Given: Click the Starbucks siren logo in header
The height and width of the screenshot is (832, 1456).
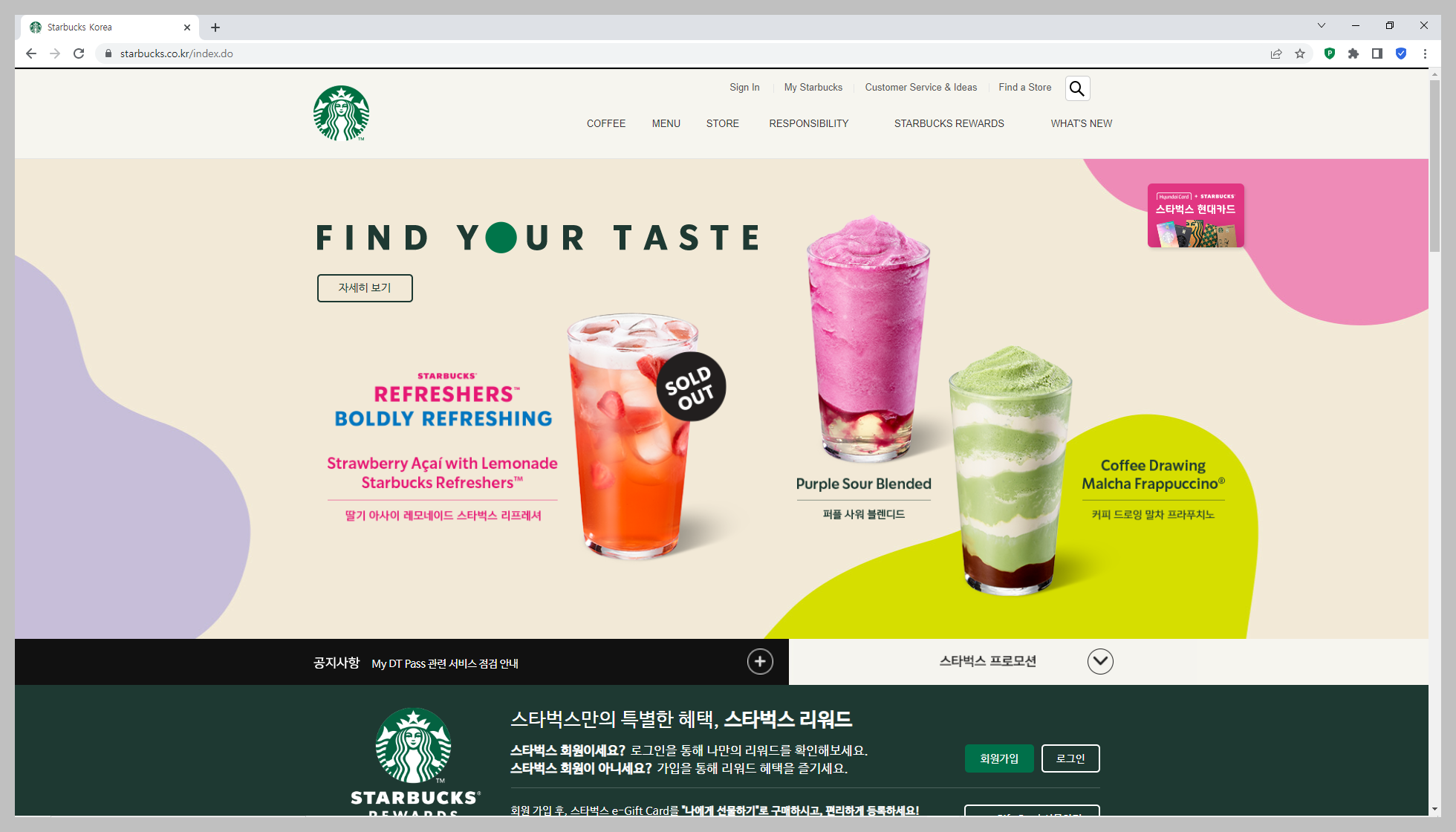Looking at the screenshot, I should point(341,113).
